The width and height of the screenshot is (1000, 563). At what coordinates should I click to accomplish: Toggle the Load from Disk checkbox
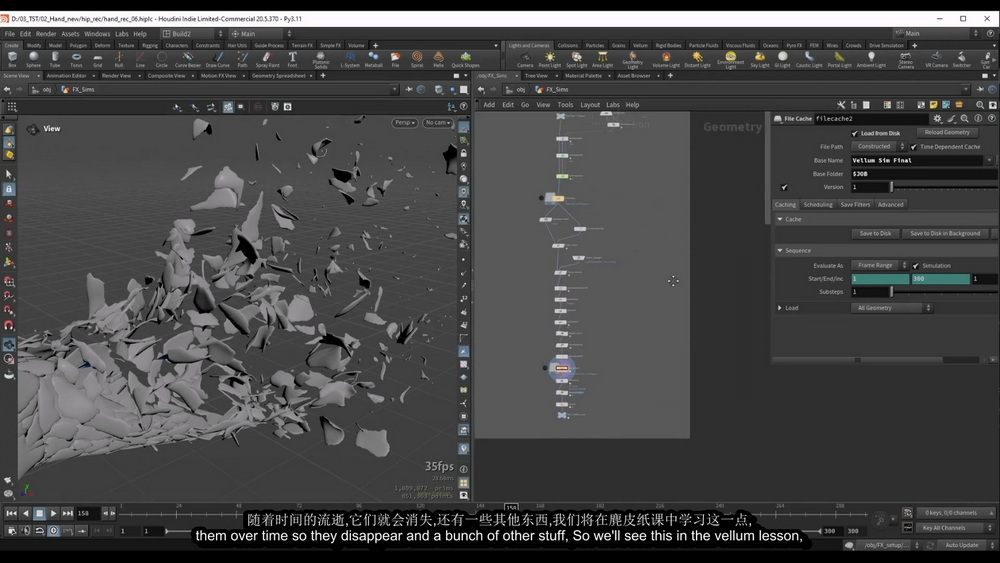pos(855,133)
